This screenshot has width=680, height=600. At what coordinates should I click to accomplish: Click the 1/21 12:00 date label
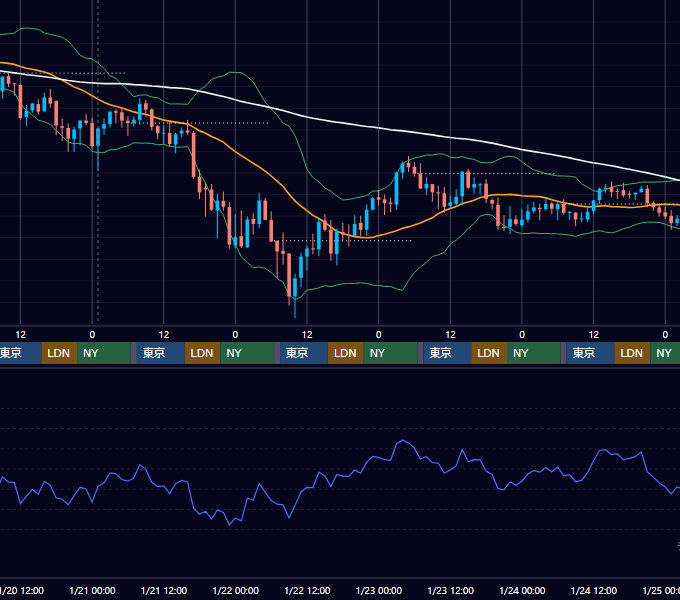163,590
